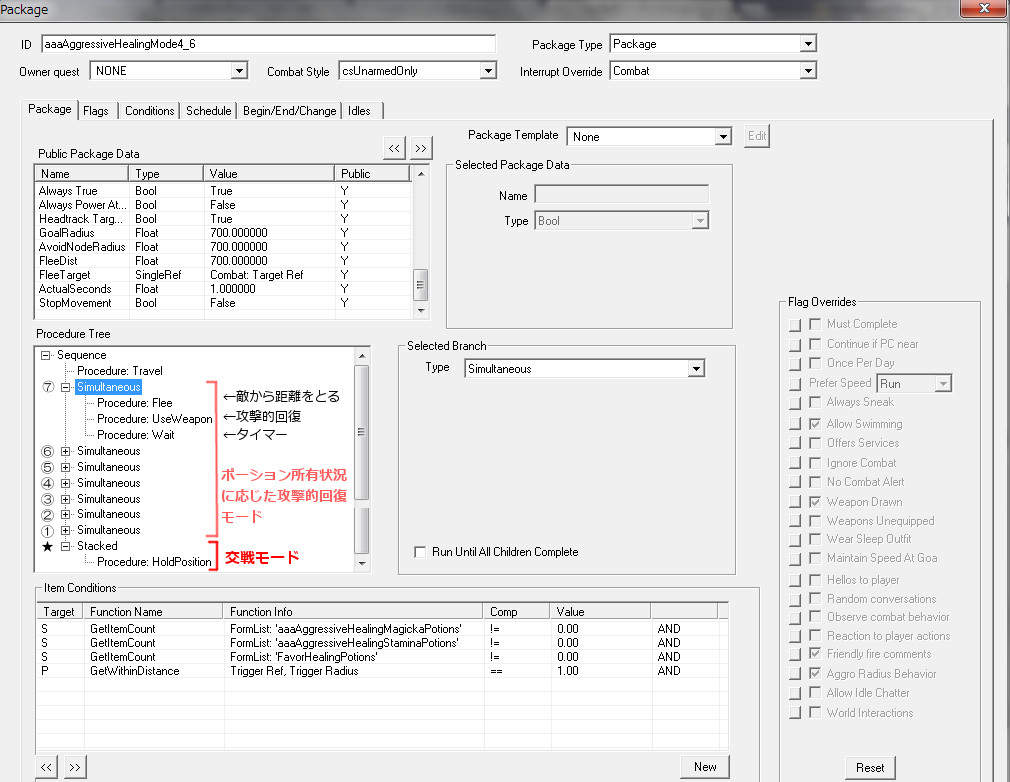Click the Public Package Data scroll-down arrow

click(421, 310)
